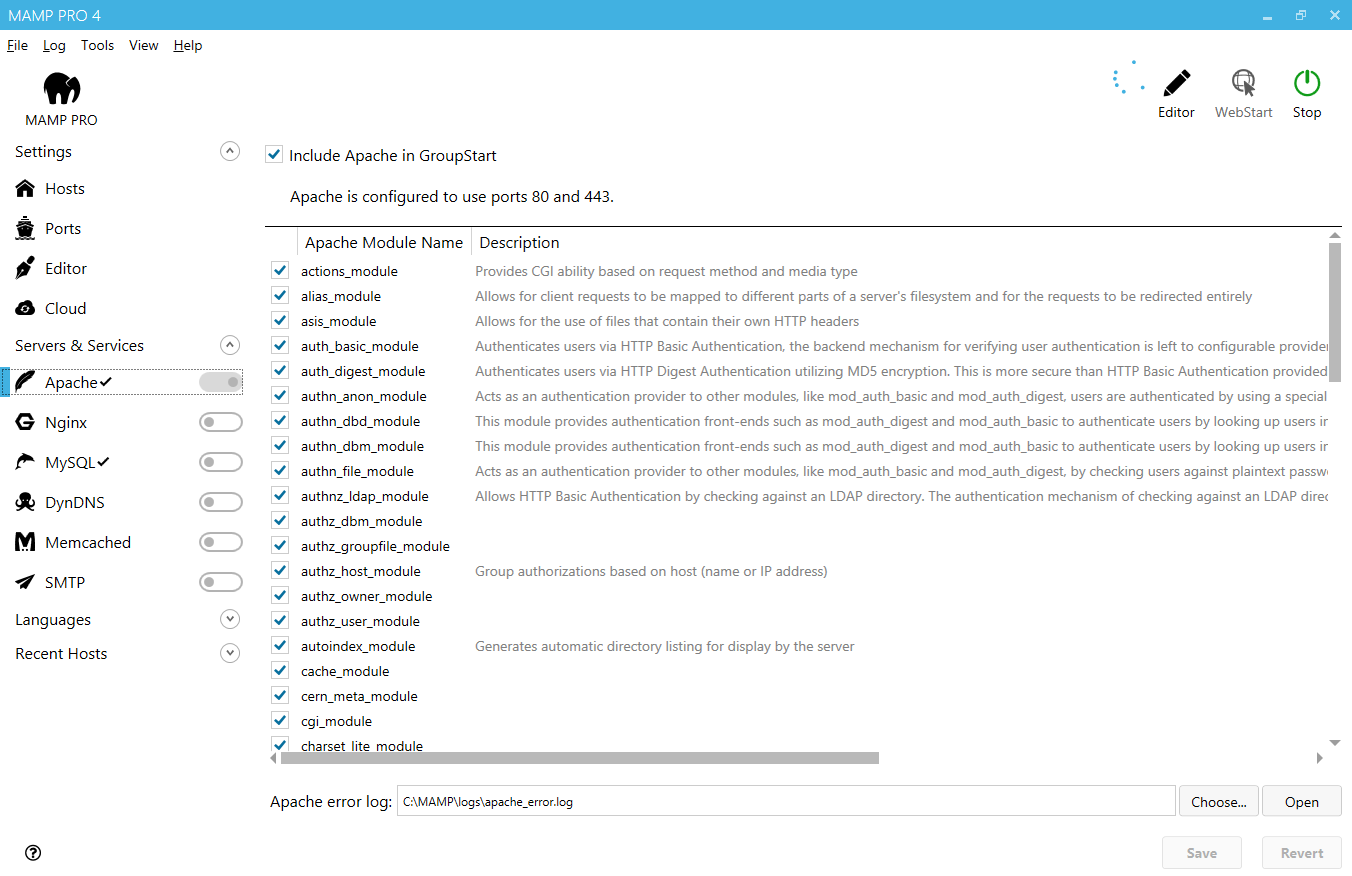Toggle the Apache server switch
Screen dimensions: 1352x876
221,382
